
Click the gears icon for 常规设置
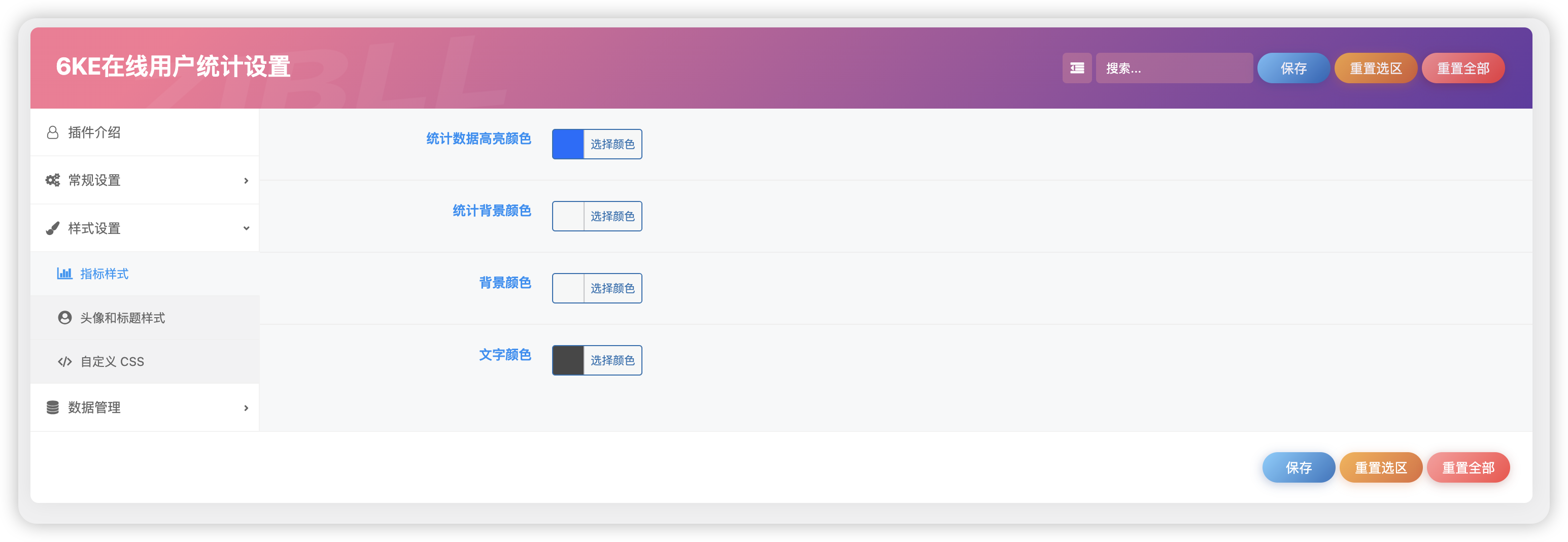(53, 180)
